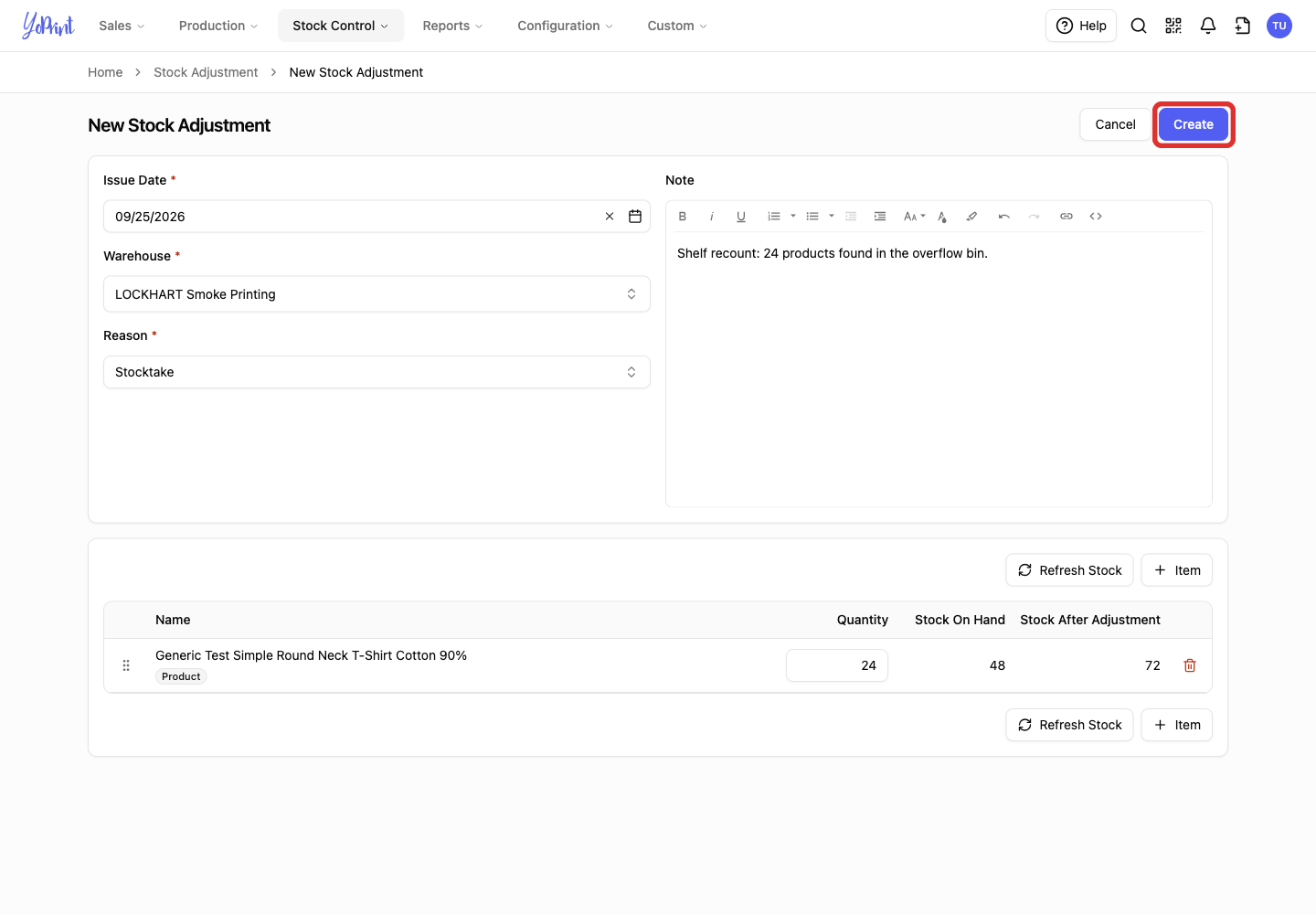Open the TU user avatar menu
This screenshot has height=914, width=1316.
pos(1279,26)
